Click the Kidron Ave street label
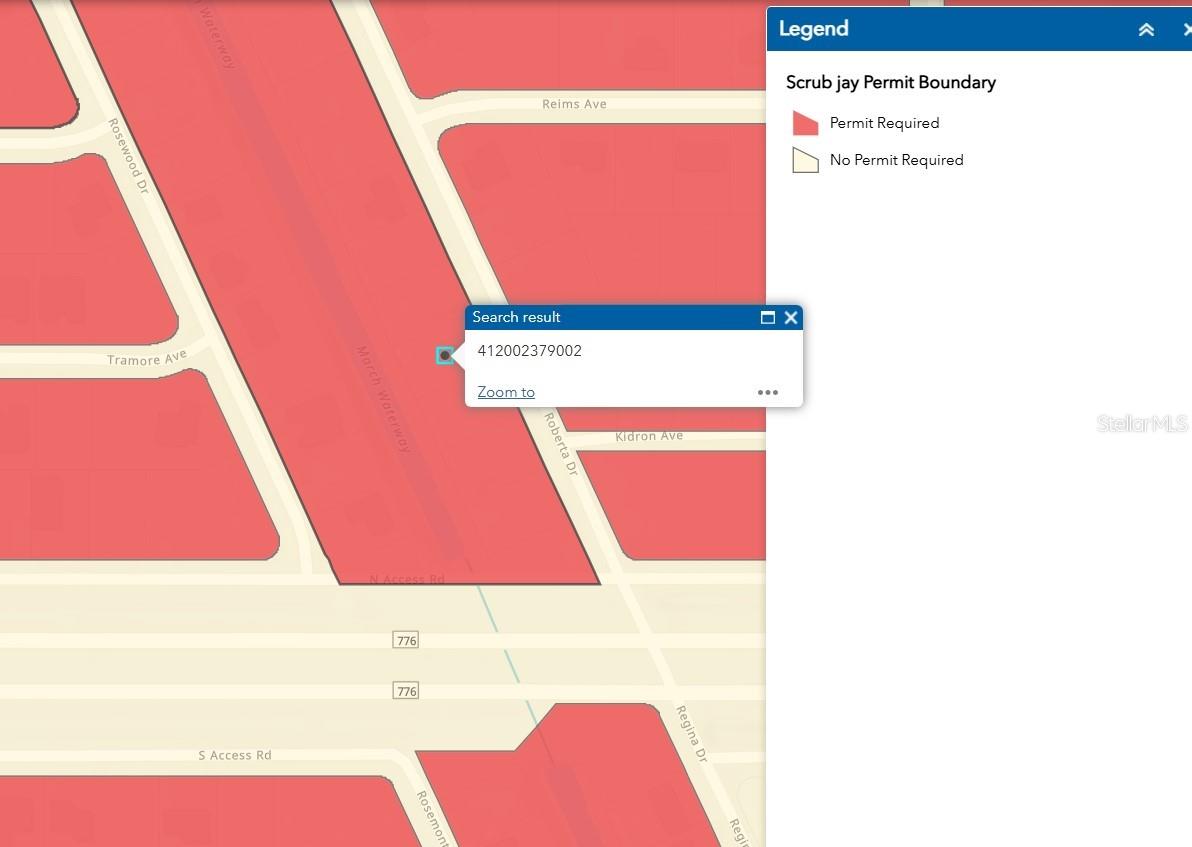 point(649,436)
